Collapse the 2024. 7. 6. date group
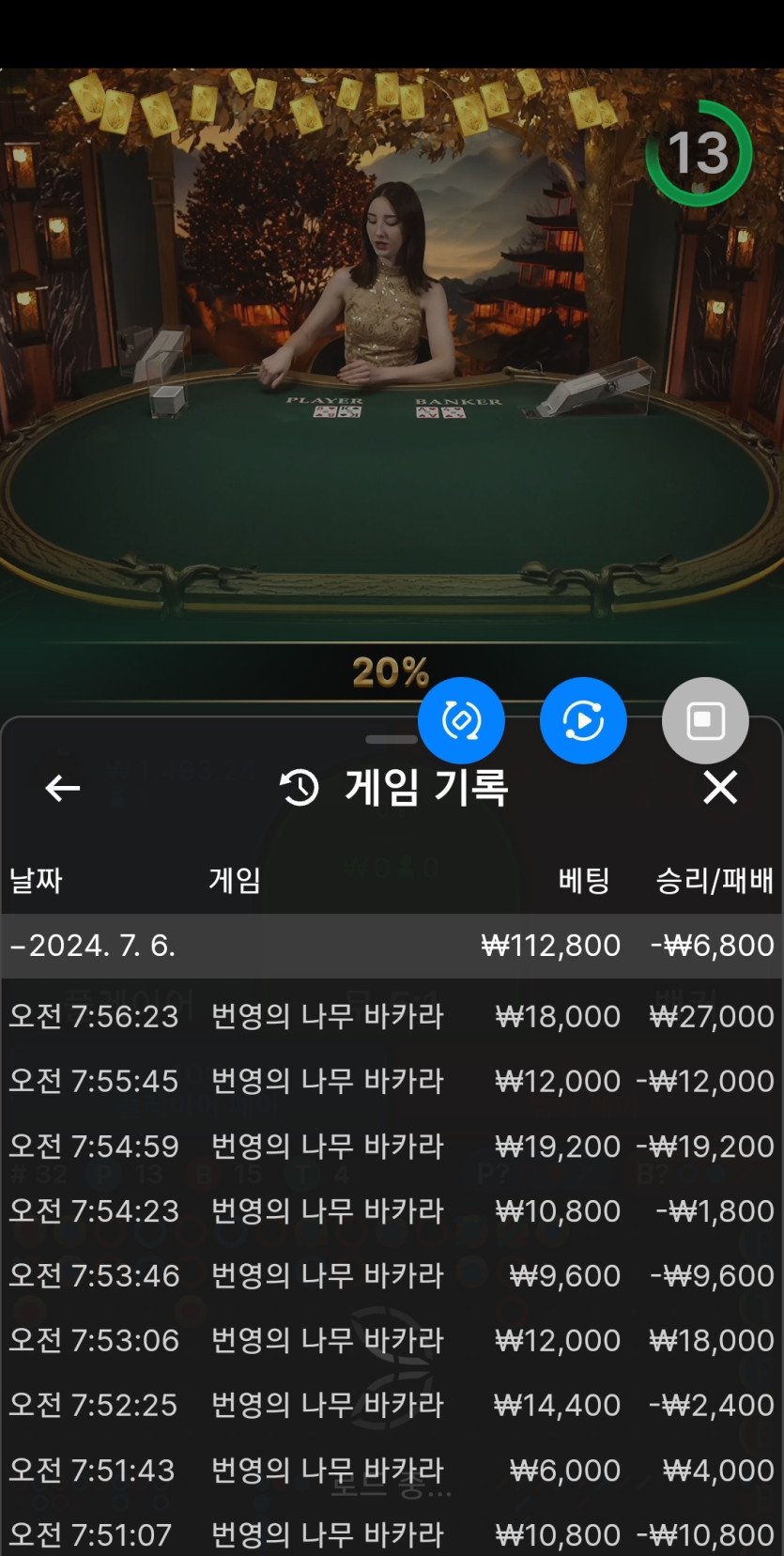Viewport: 784px width, 1556px height. coord(392,946)
